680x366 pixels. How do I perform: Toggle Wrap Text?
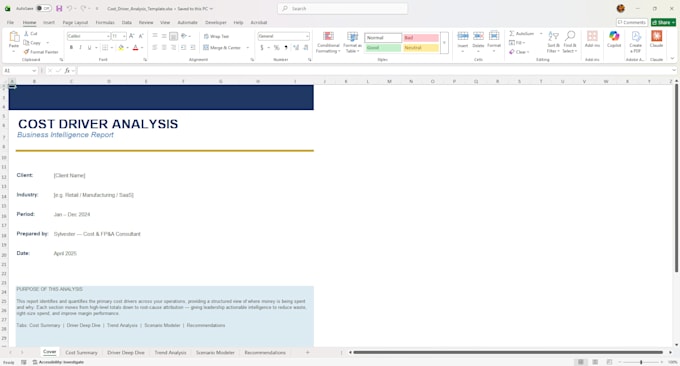click(x=216, y=36)
